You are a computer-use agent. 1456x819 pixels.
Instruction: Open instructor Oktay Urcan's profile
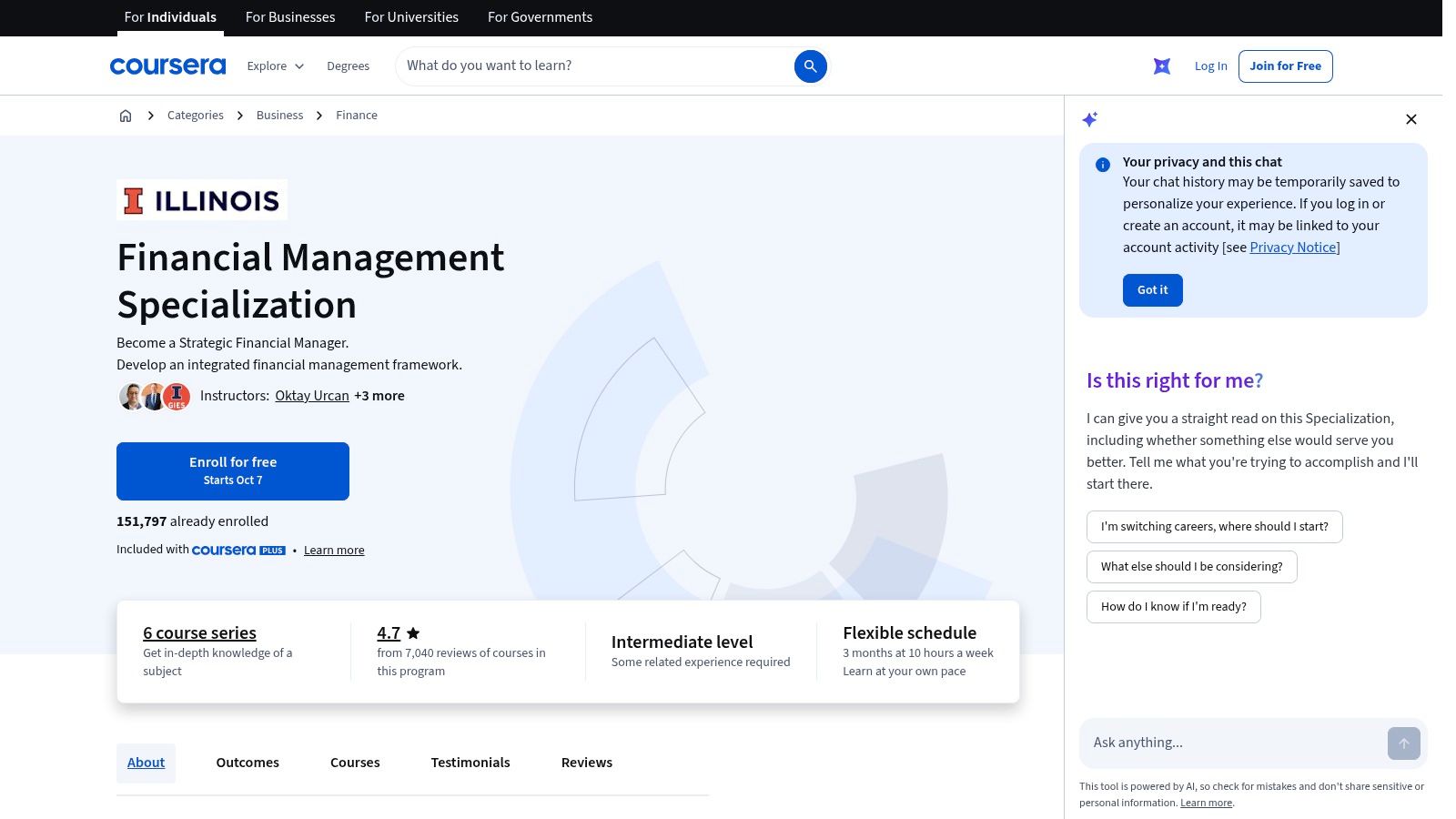[x=312, y=396]
